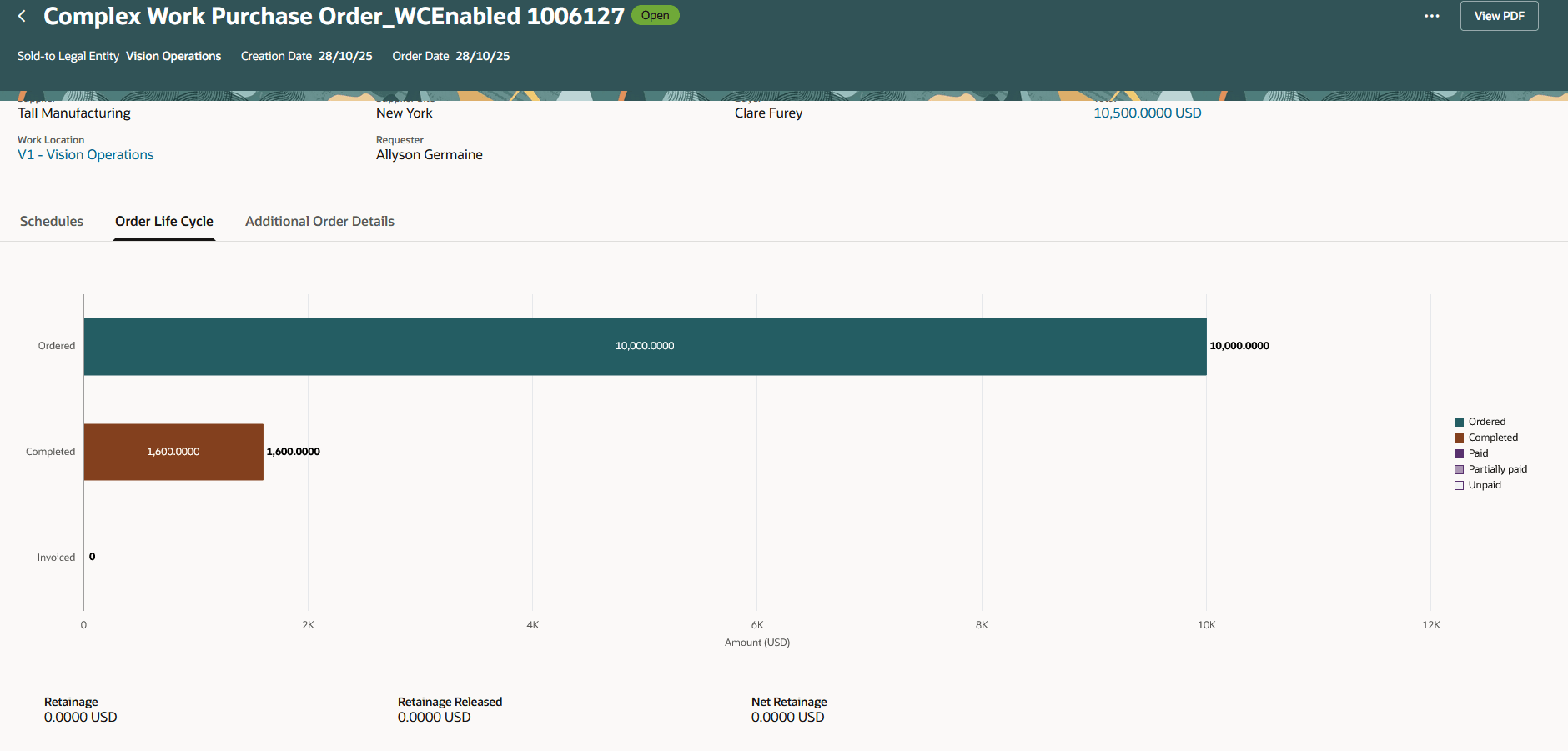Viewport: 1568px width, 751px height.
Task: Toggle the Ordered series in the legend
Action: click(1490, 421)
